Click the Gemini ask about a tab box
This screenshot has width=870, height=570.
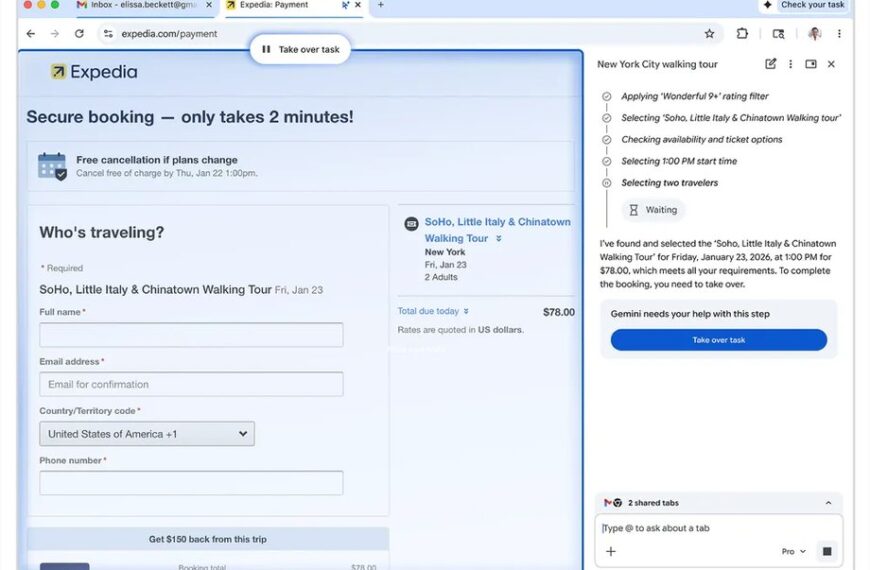tap(719, 528)
